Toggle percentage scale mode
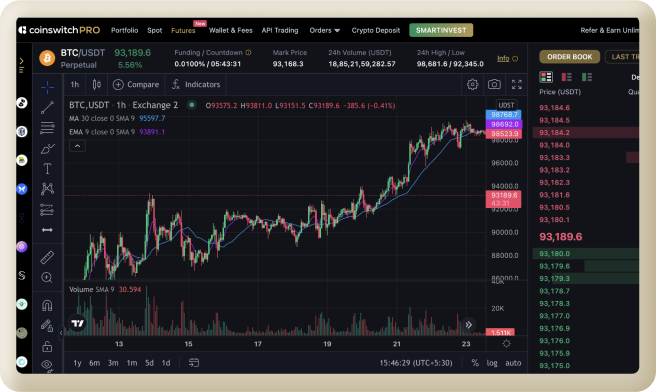 475,363
